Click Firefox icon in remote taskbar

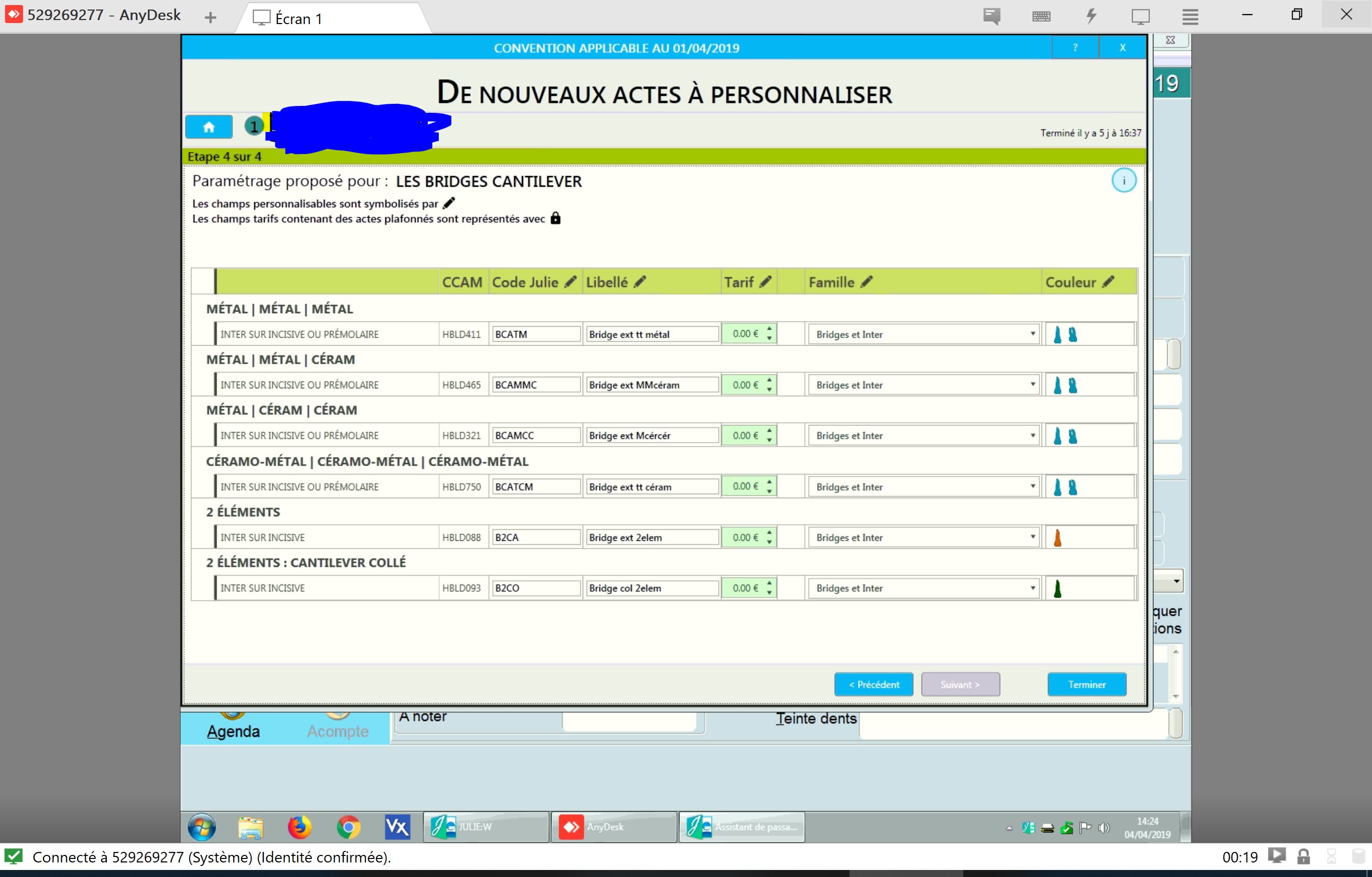(299, 827)
